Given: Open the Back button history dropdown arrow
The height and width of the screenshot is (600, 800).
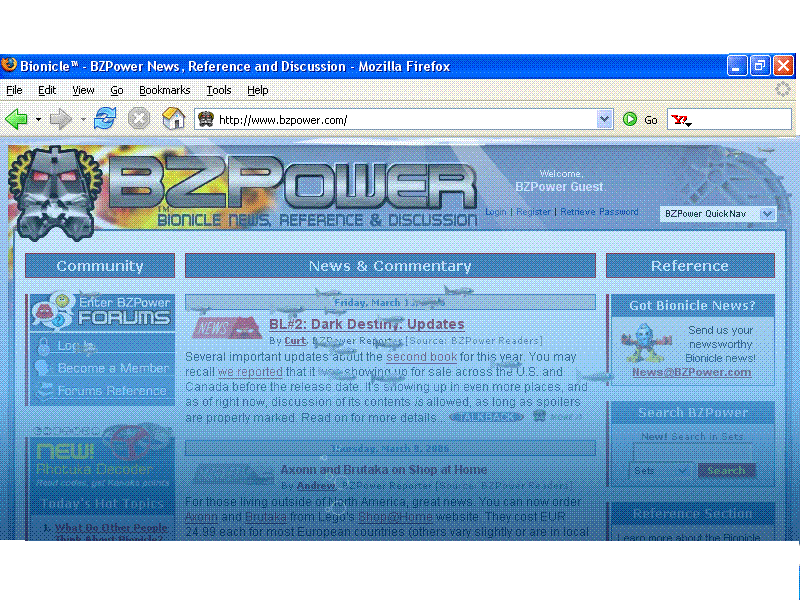Looking at the screenshot, I should coord(38,120).
